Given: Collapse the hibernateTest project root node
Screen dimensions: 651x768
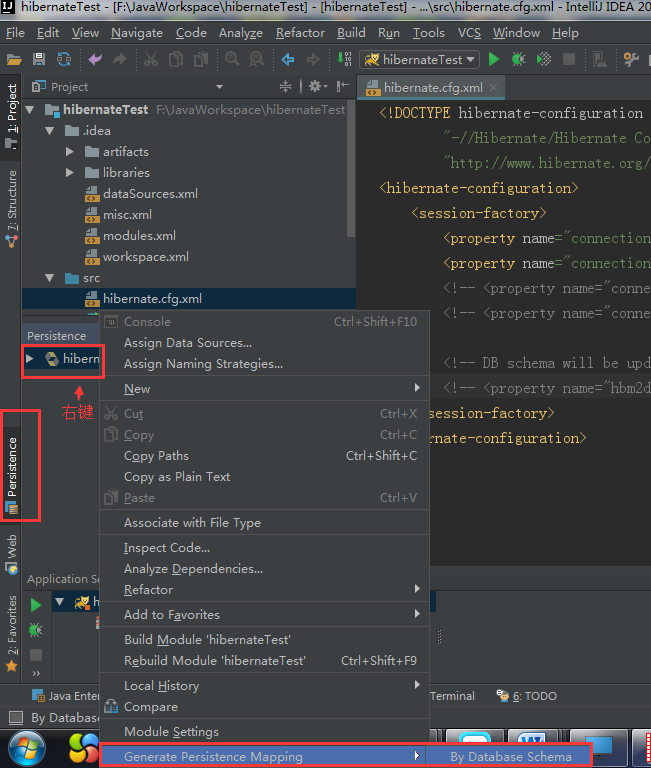Looking at the screenshot, I should pos(30,110).
